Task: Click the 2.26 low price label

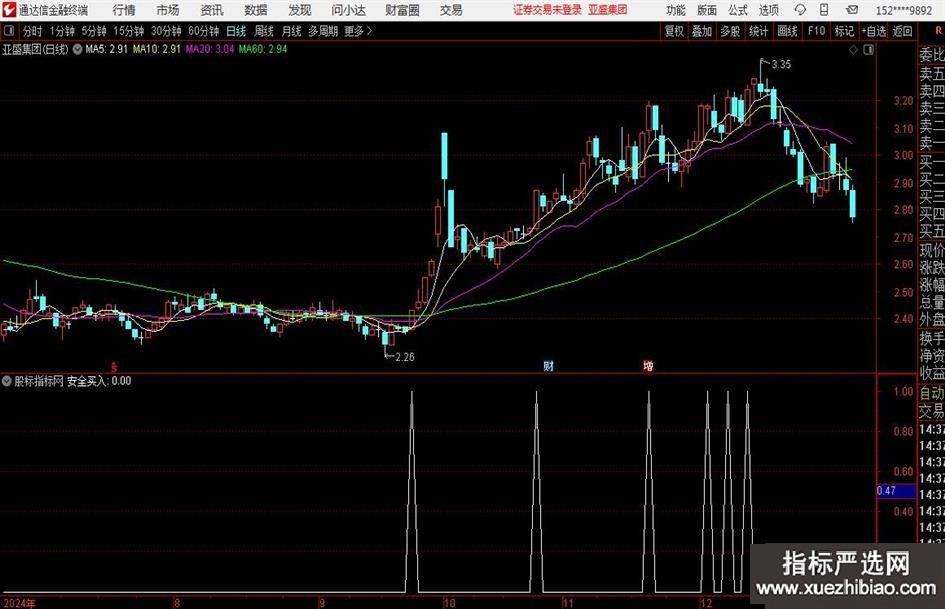Action: point(405,357)
